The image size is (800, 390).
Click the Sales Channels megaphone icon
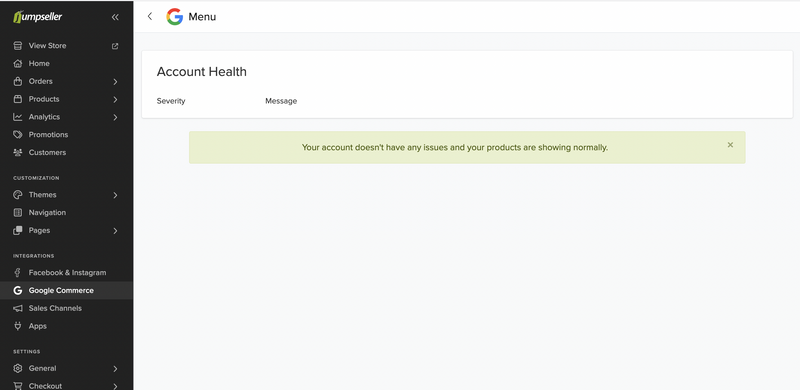pyautogui.click(x=18, y=308)
